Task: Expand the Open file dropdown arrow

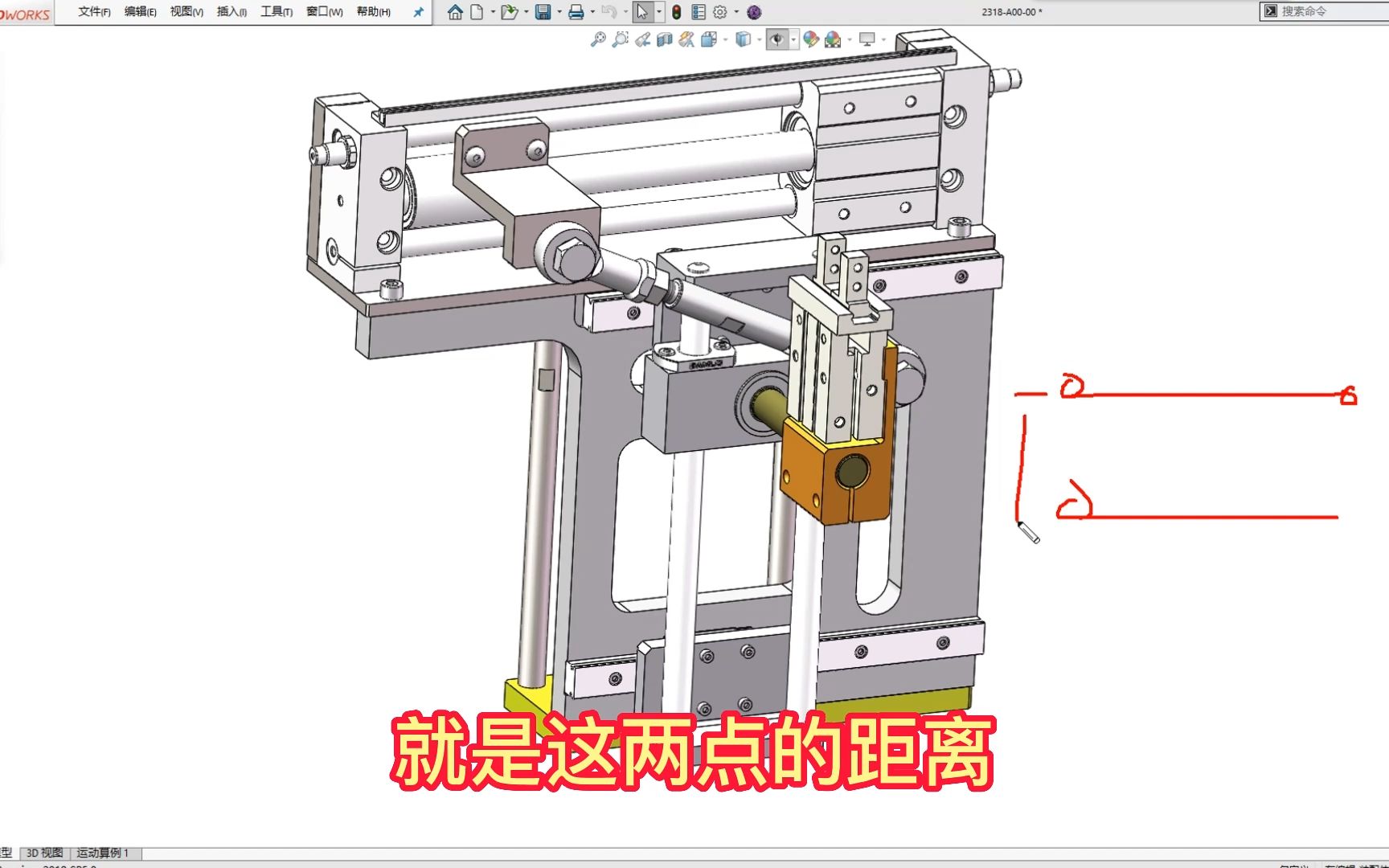Action: (527, 12)
